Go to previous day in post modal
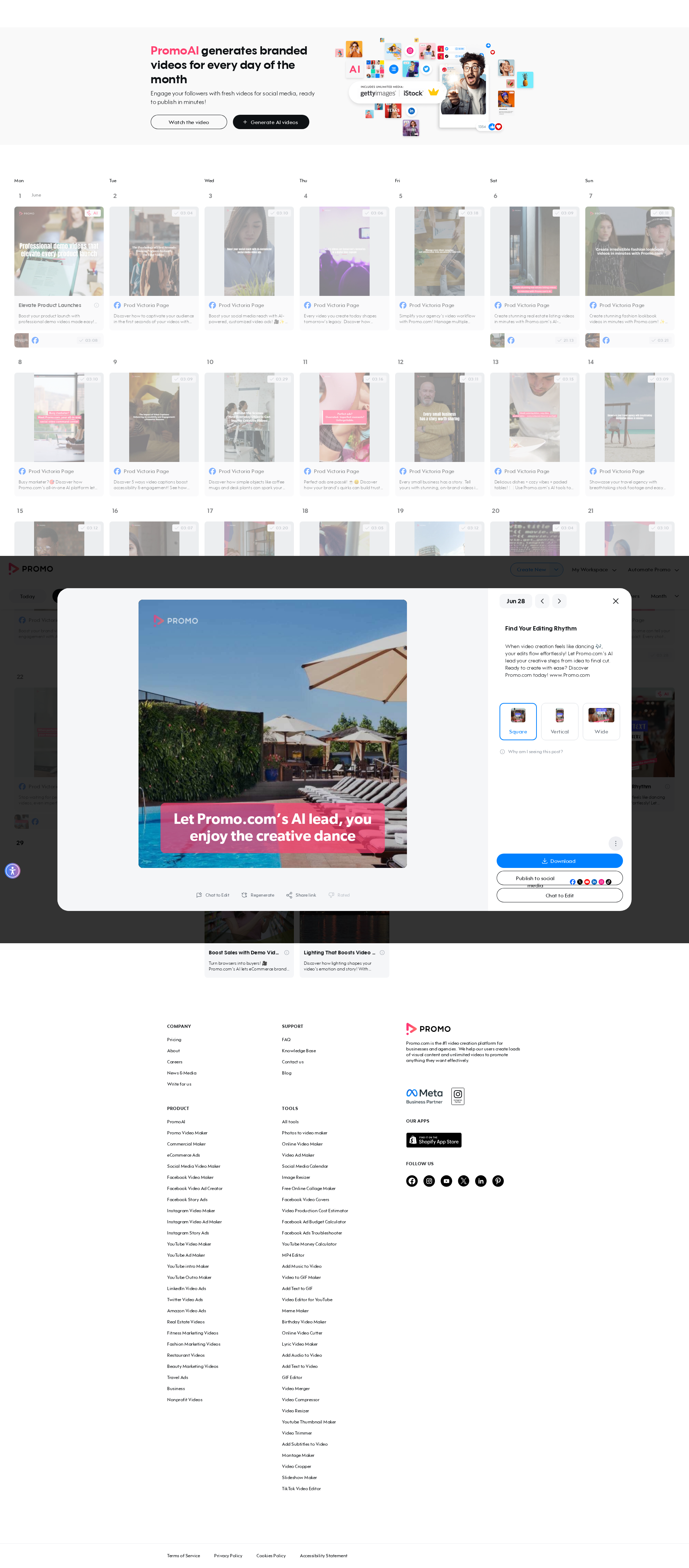Image resolution: width=689 pixels, height=1568 pixels. click(x=542, y=601)
